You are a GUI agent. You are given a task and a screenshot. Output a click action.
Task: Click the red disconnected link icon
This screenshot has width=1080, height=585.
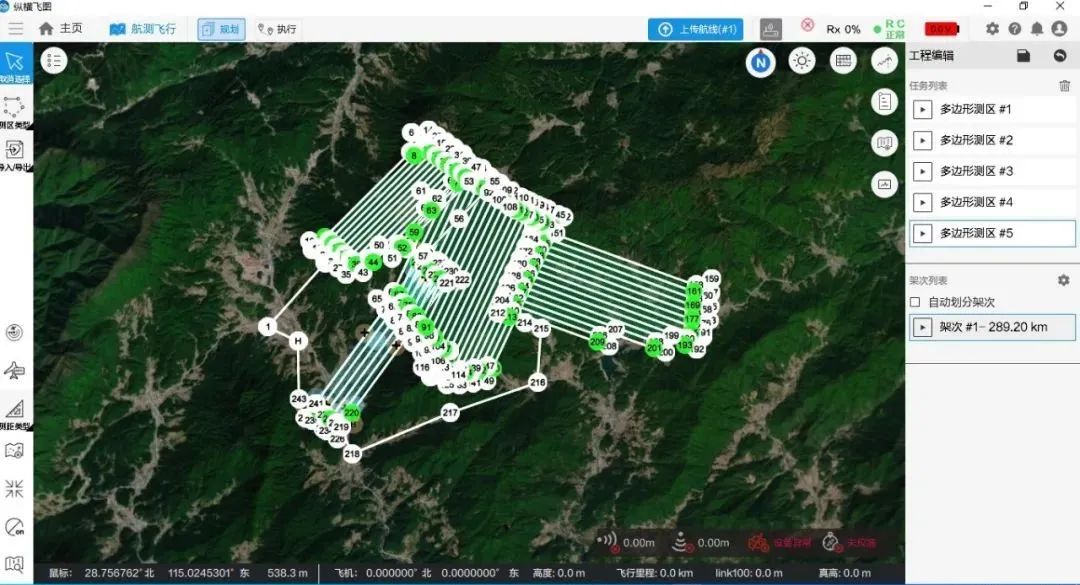tap(807, 25)
